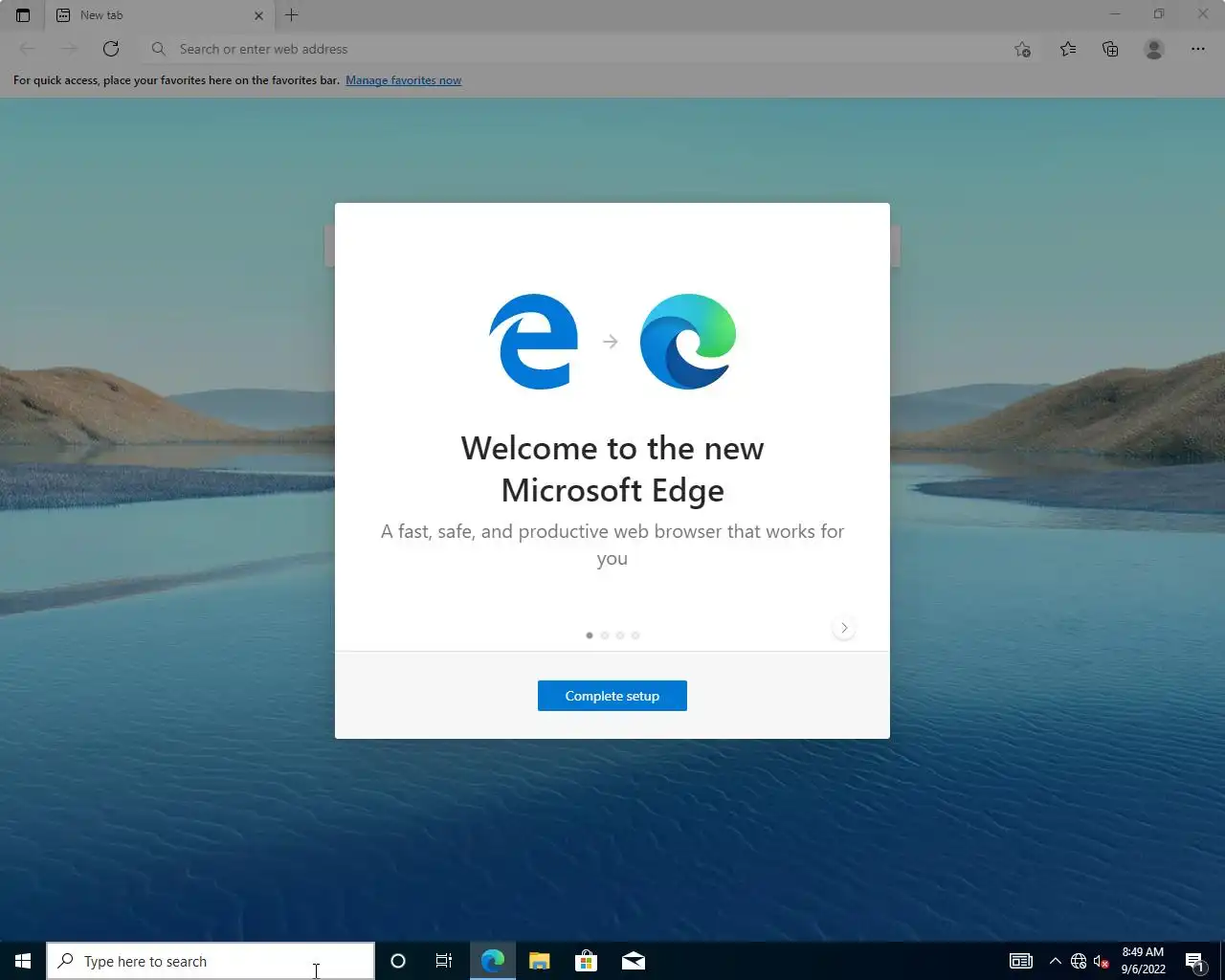Focus the Search or enter web address field

click(x=574, y=49)
